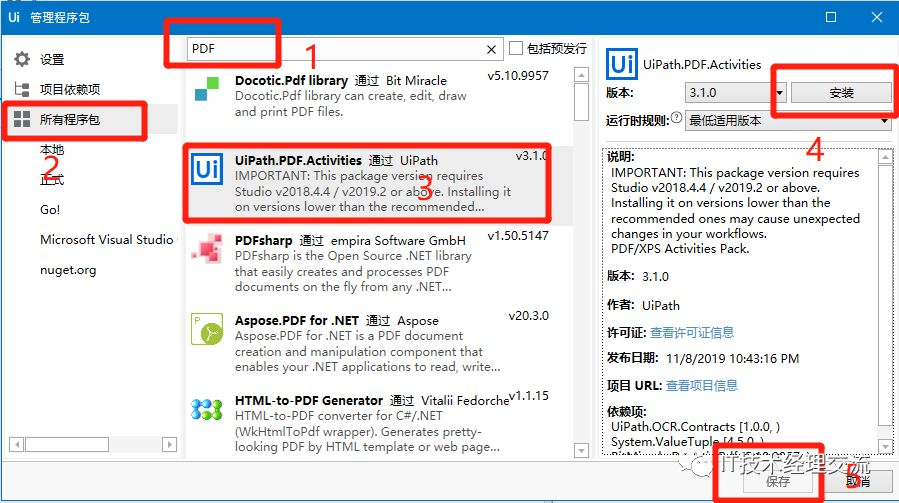Select the nuget.org feed
This screenshot has height=503, width=899.
[68, 270]
